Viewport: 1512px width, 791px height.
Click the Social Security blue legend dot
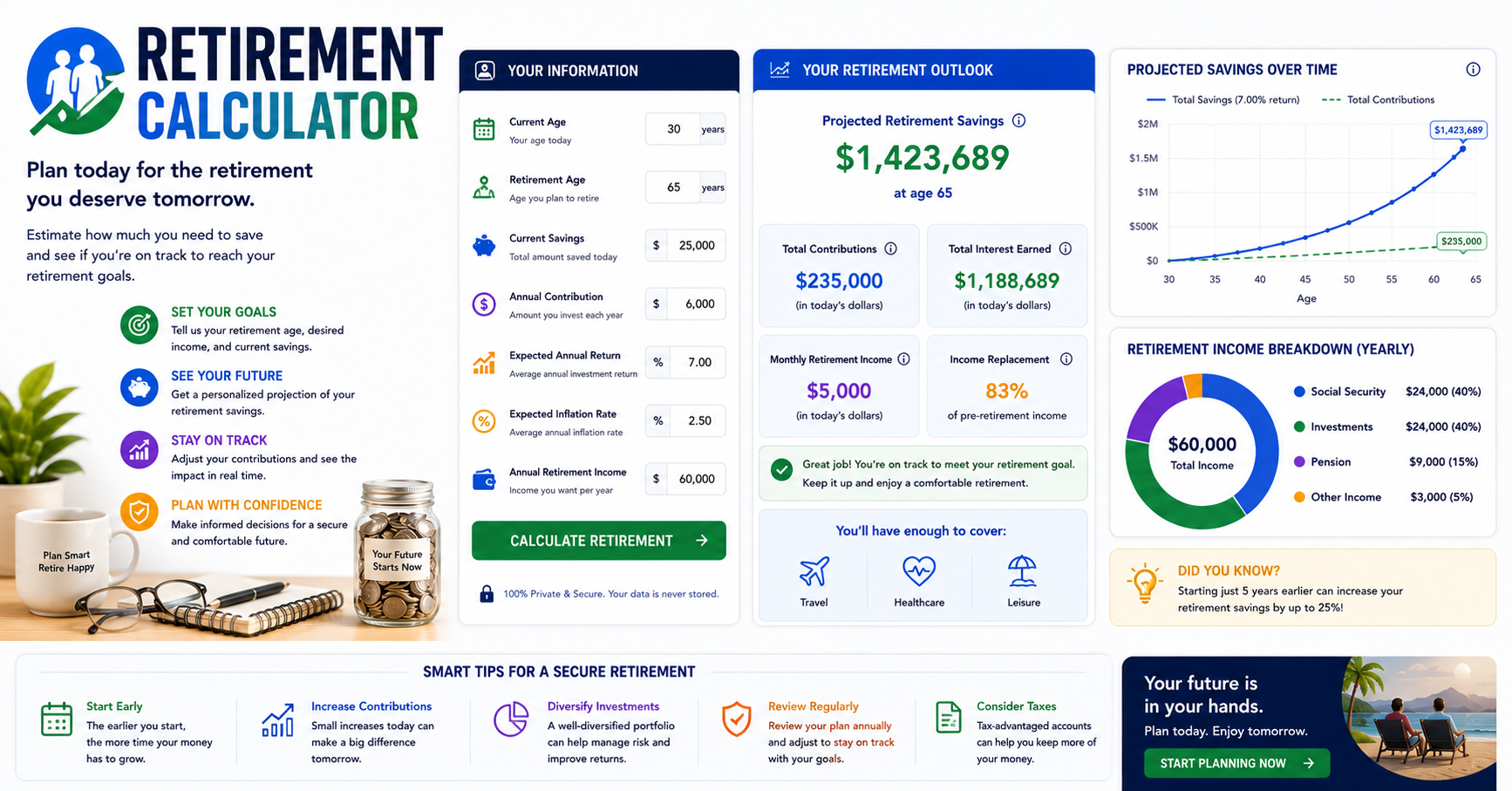(x=1299, y=392)
